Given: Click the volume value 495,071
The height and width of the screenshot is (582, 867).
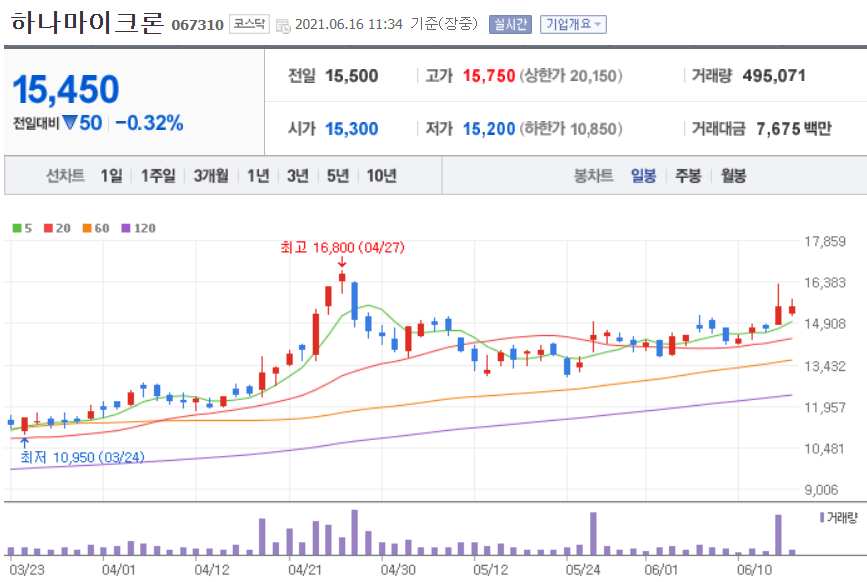Looking at the screenshot, I should click(x=774, y=76).
